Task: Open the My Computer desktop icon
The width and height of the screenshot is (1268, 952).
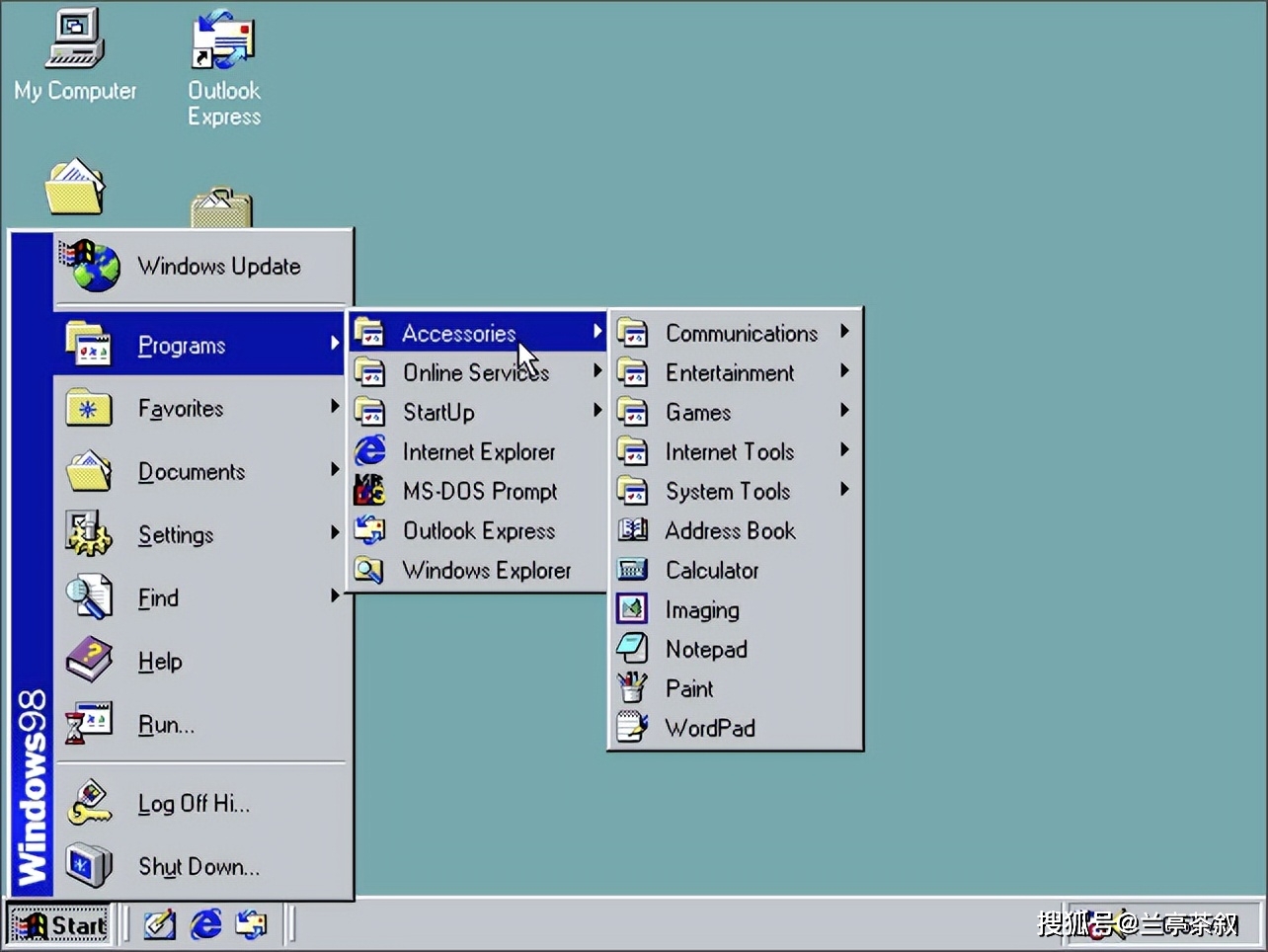Action: point(74,40)
